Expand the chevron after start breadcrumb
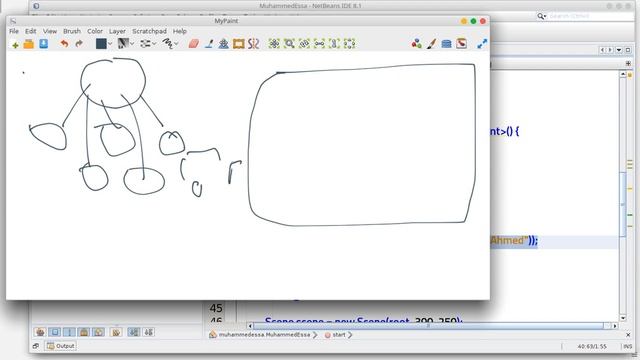Screen dimensions: 640x360 (x=350, y=335)
